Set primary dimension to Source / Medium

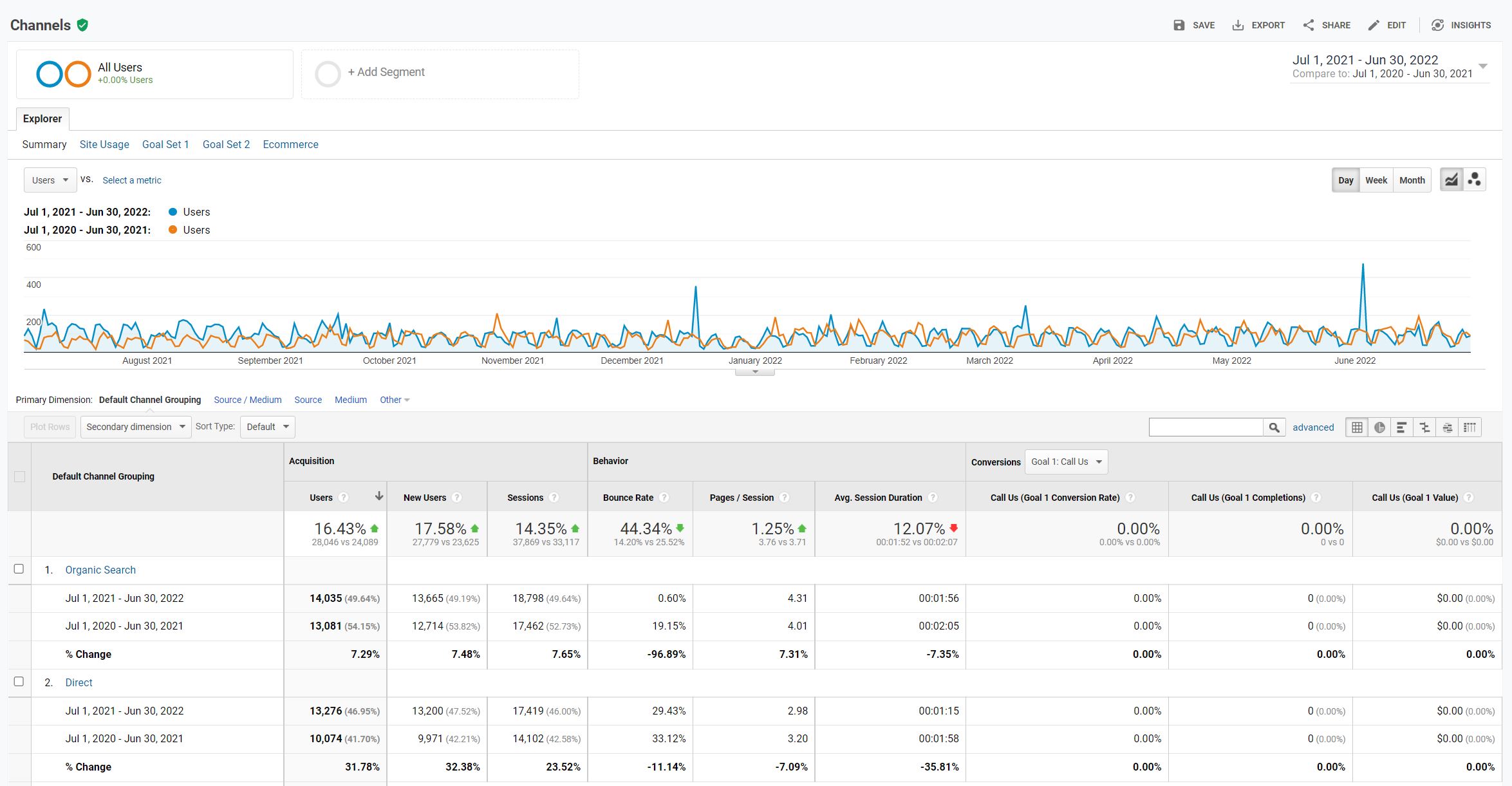pyautogui.click(x=248, y=400)
